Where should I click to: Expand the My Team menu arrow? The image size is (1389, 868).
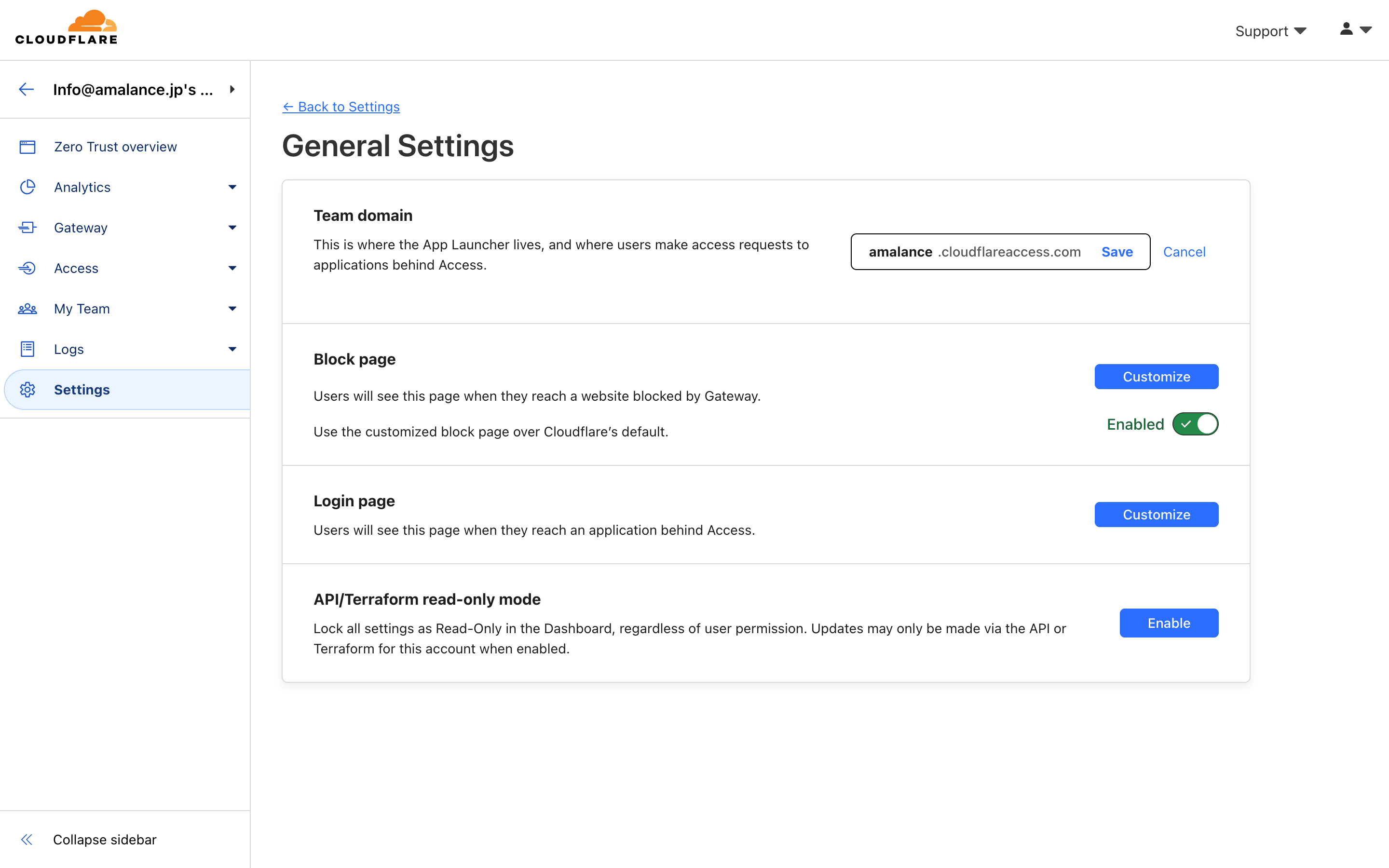click(x=232, y=309)
